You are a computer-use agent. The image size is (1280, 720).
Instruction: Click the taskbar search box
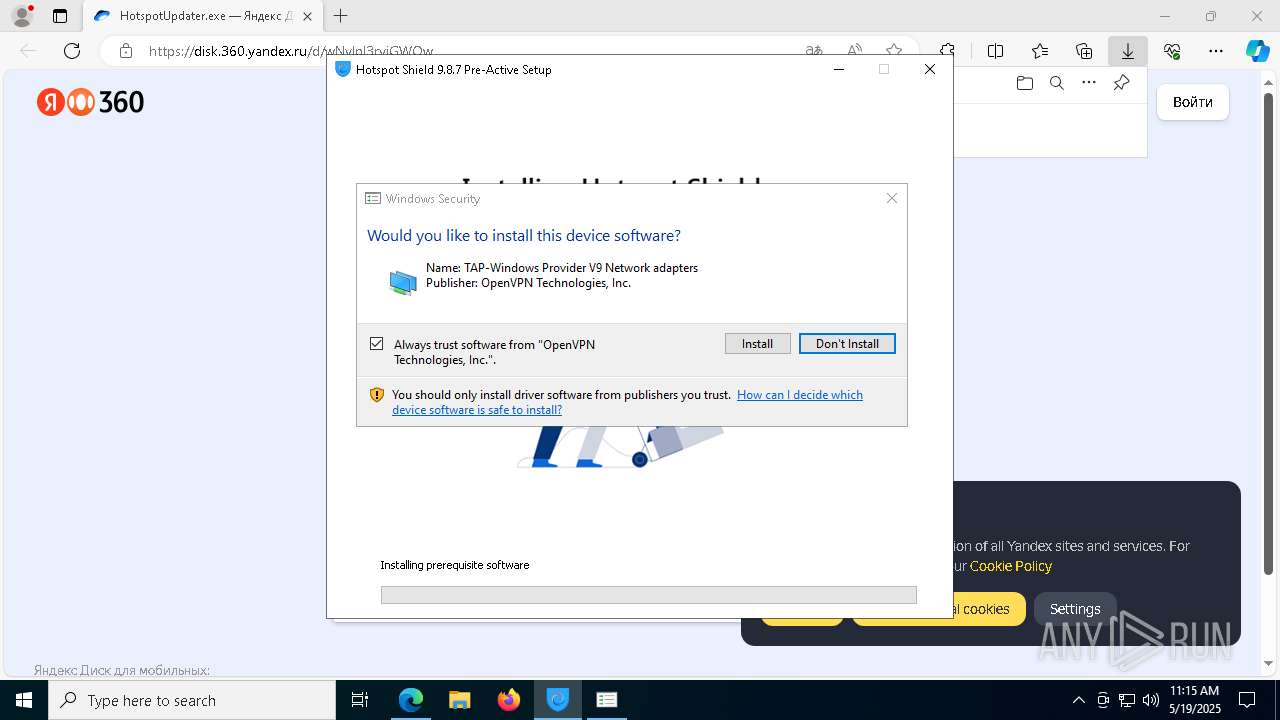click(x=192, y=700)
